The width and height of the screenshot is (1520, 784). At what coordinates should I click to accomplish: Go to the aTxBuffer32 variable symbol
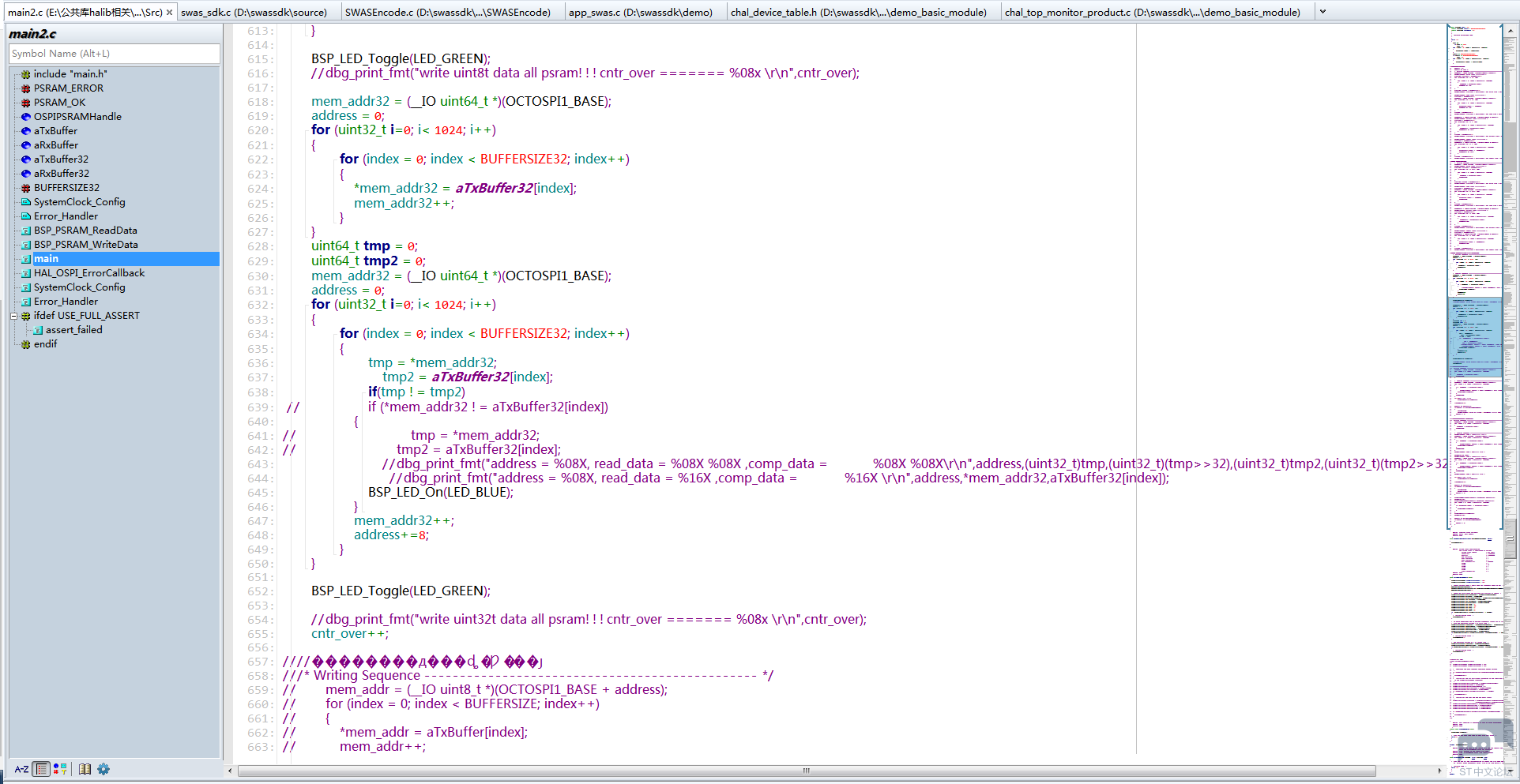tap(61, 159)
